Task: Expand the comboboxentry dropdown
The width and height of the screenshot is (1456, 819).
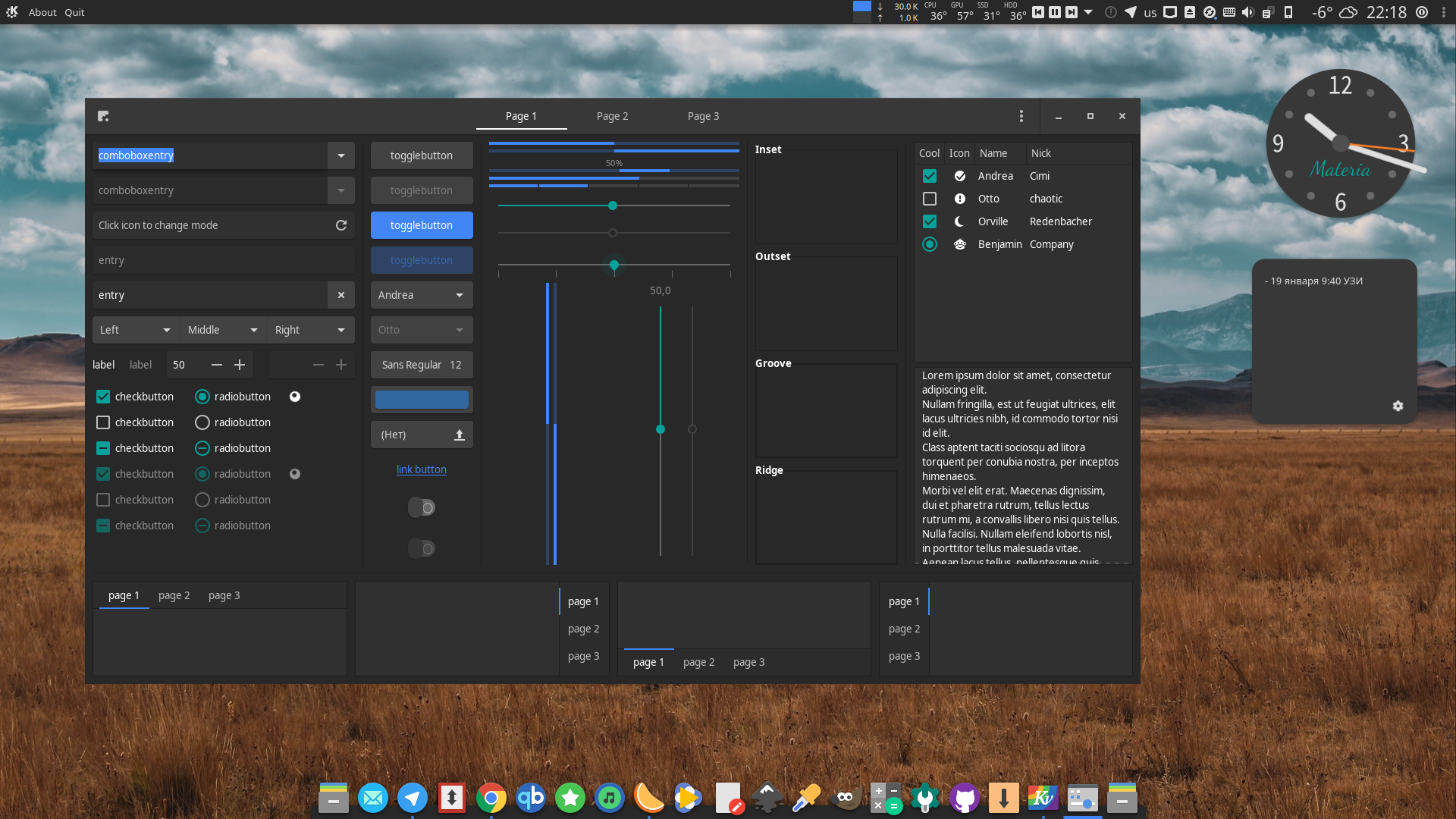Action: tap(340, 155)
